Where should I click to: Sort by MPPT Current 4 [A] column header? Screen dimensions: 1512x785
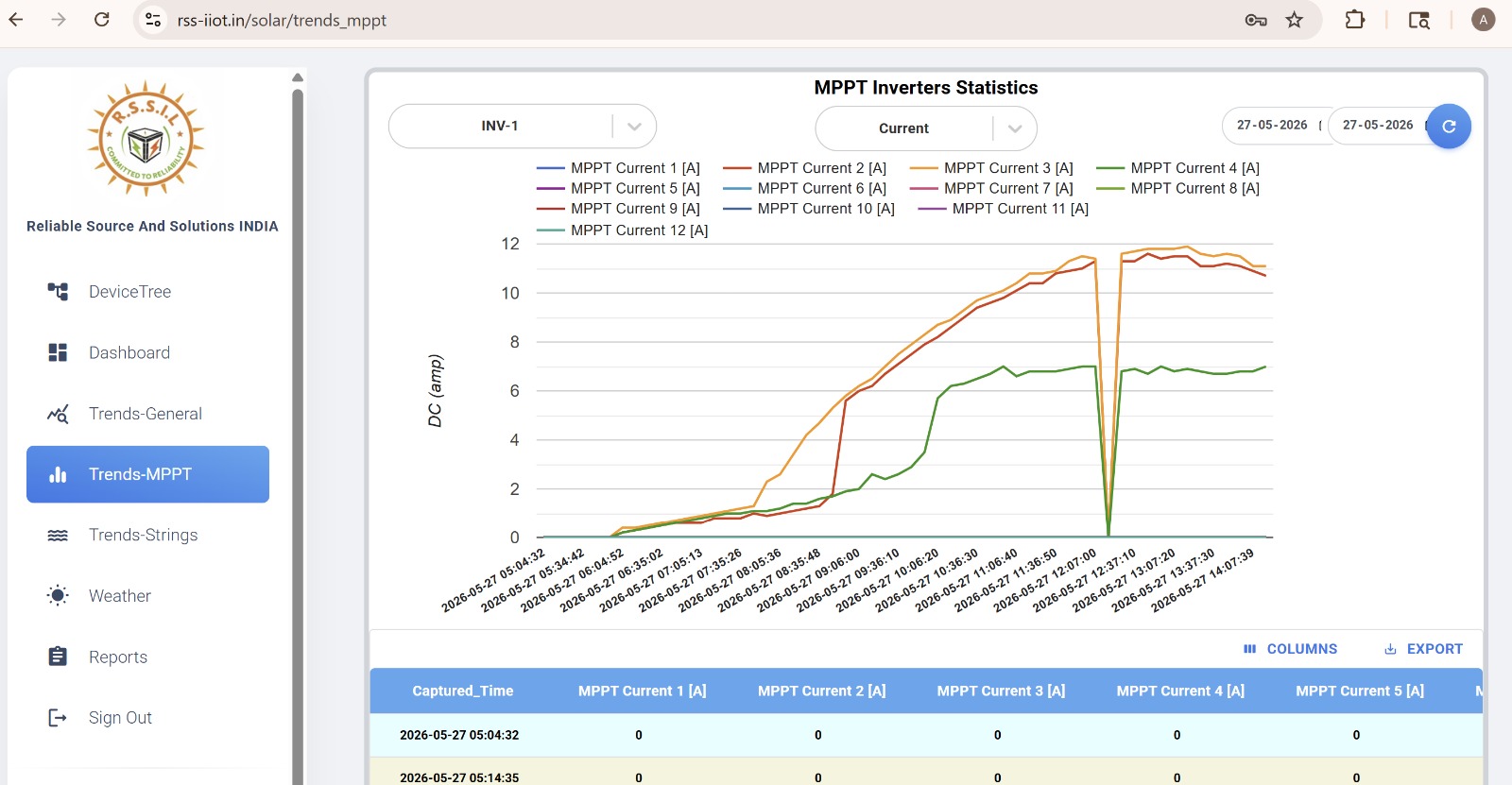click(1180, 691)
